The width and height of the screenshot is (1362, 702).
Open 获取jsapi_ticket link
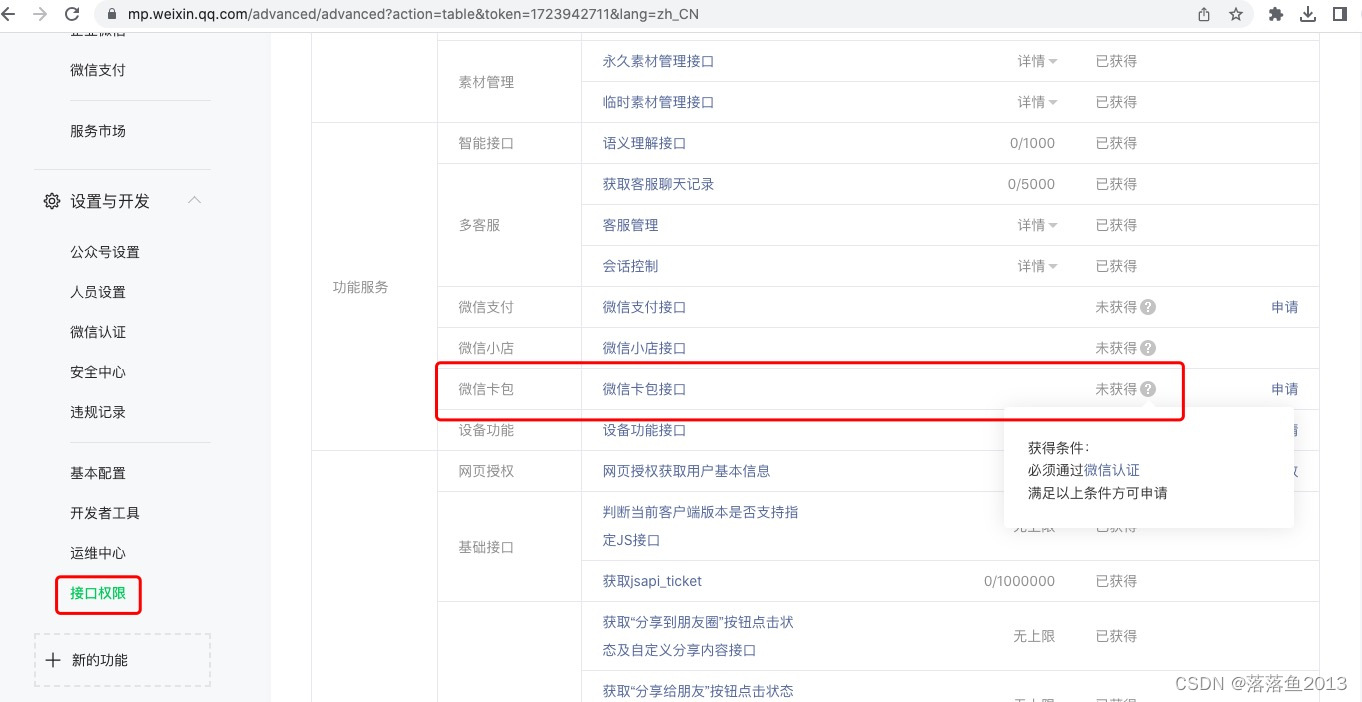[x=652, y=581]
